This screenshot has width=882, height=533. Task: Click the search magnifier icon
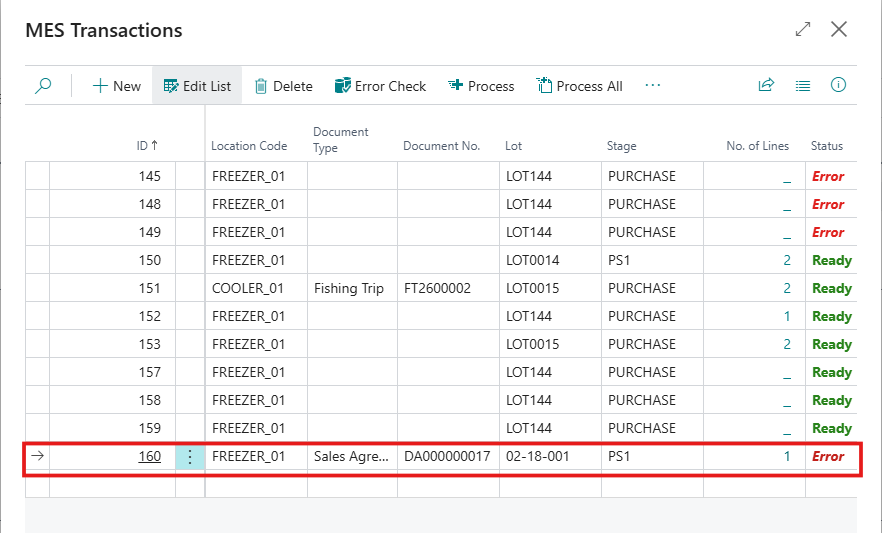pyautogui.click(x=43, y=86)
